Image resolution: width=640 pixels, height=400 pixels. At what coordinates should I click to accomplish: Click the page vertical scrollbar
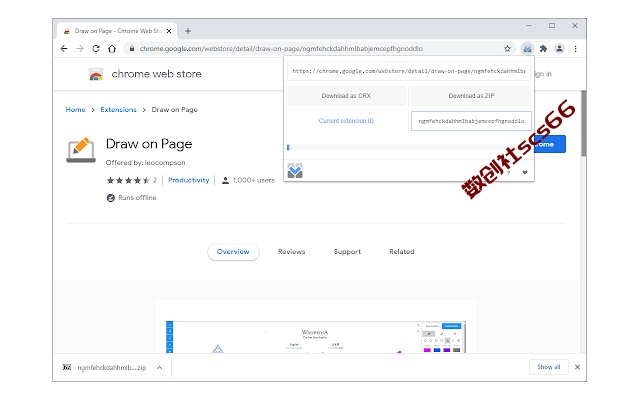click(584, 123)
